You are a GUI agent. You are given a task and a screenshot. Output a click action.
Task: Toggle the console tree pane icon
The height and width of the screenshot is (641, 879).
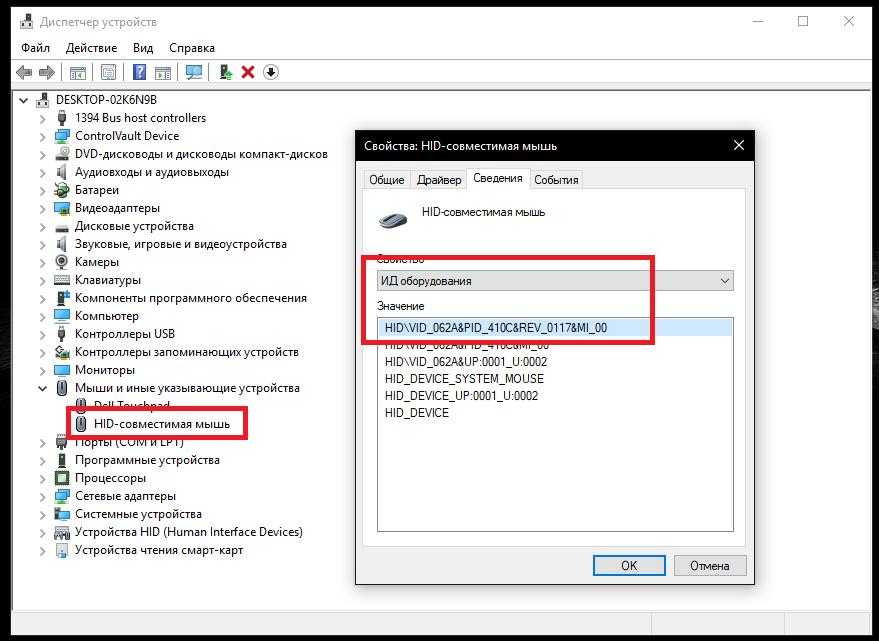click(x=78, y=72)
